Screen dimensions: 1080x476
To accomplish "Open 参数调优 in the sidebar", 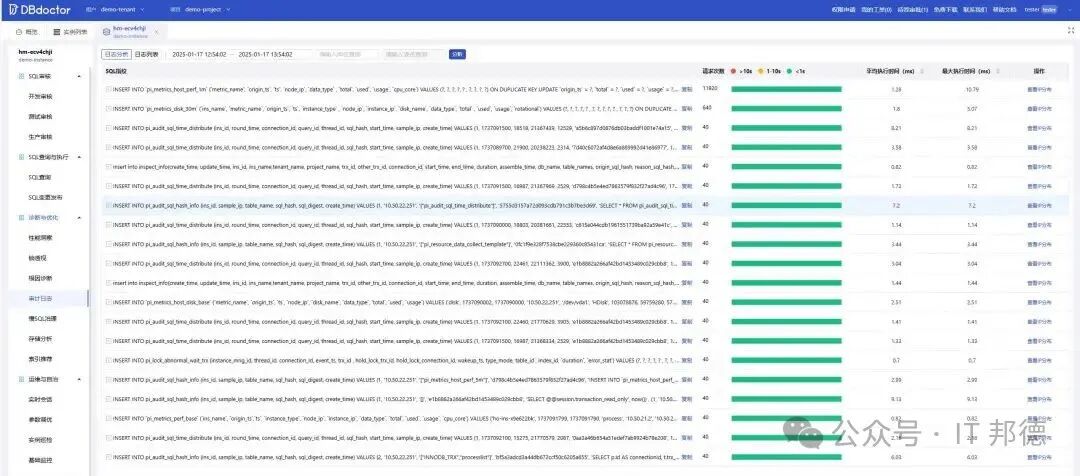I will coord(40,420).
